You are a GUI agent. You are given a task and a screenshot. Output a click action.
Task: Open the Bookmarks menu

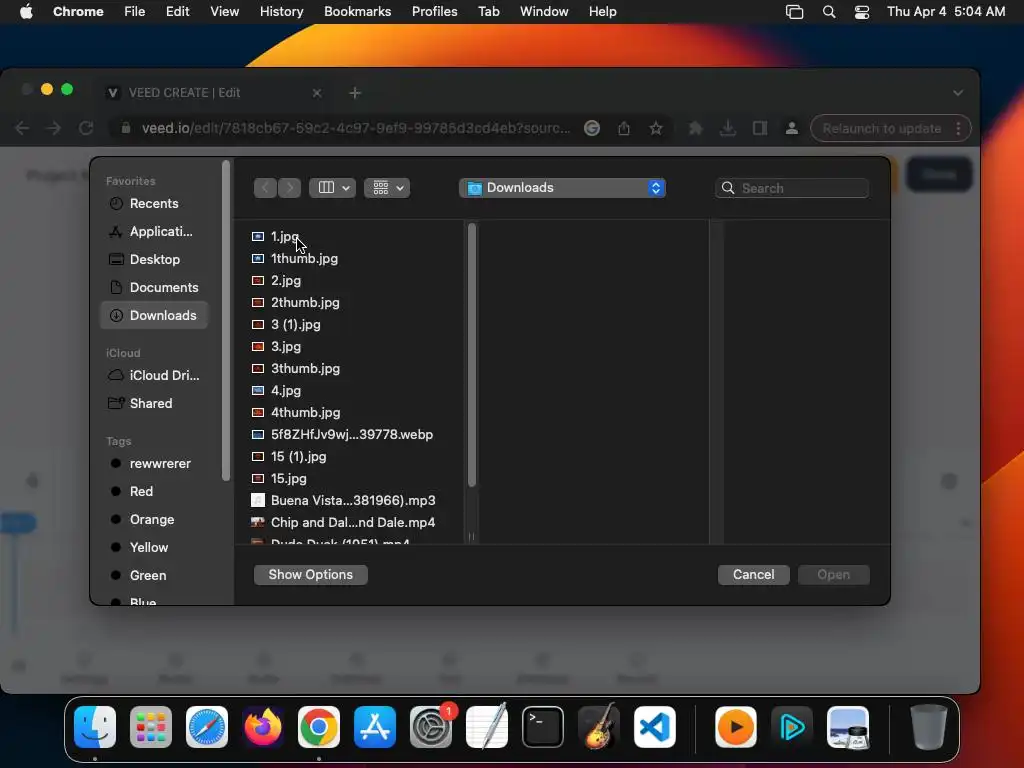pos(358,12)
